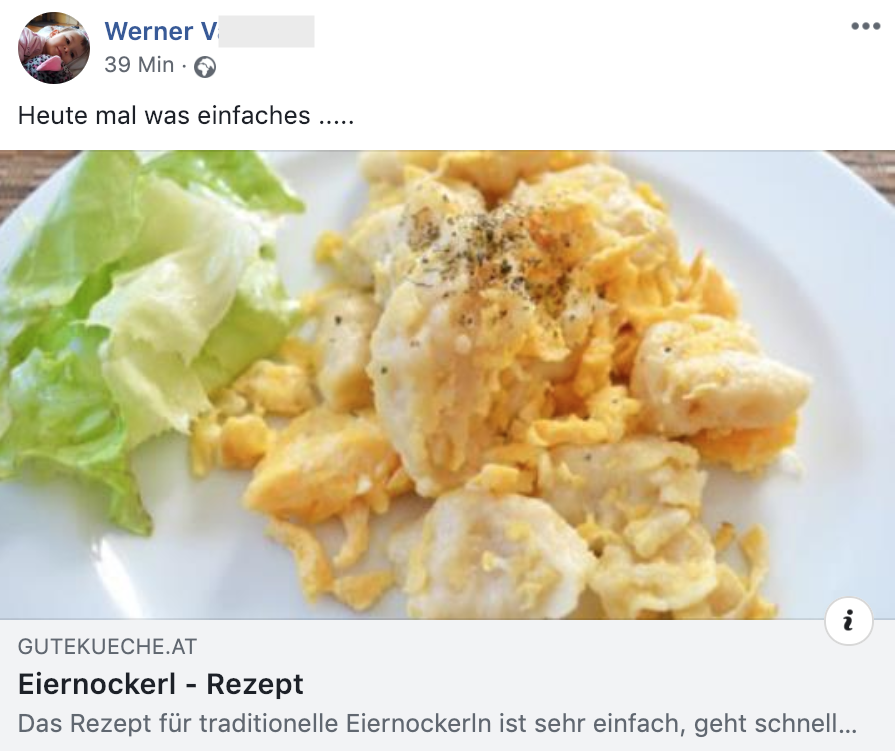Click the word 'Werner' in the author name

pos(149,31)
